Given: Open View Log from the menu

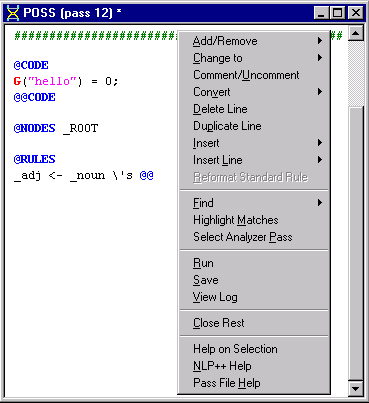Looking at the screenshot, I should coord(254,297).
